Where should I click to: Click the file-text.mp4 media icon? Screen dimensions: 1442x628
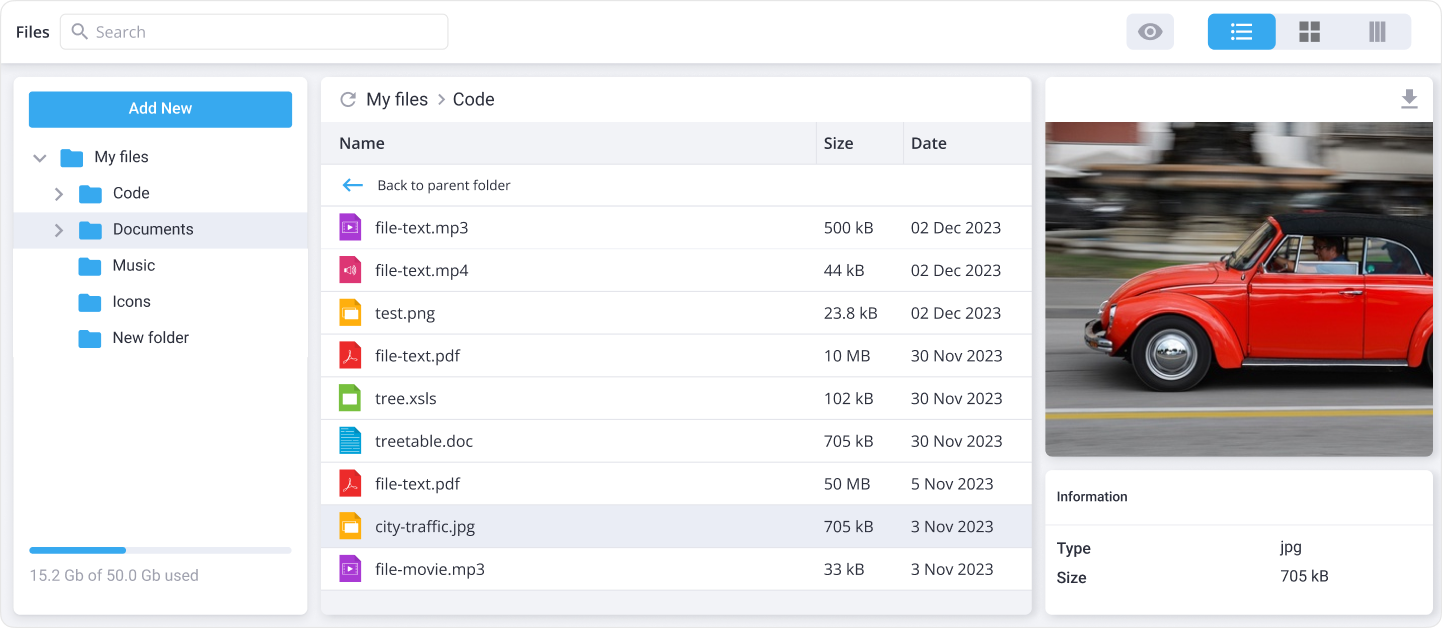[x=350, y=270]
